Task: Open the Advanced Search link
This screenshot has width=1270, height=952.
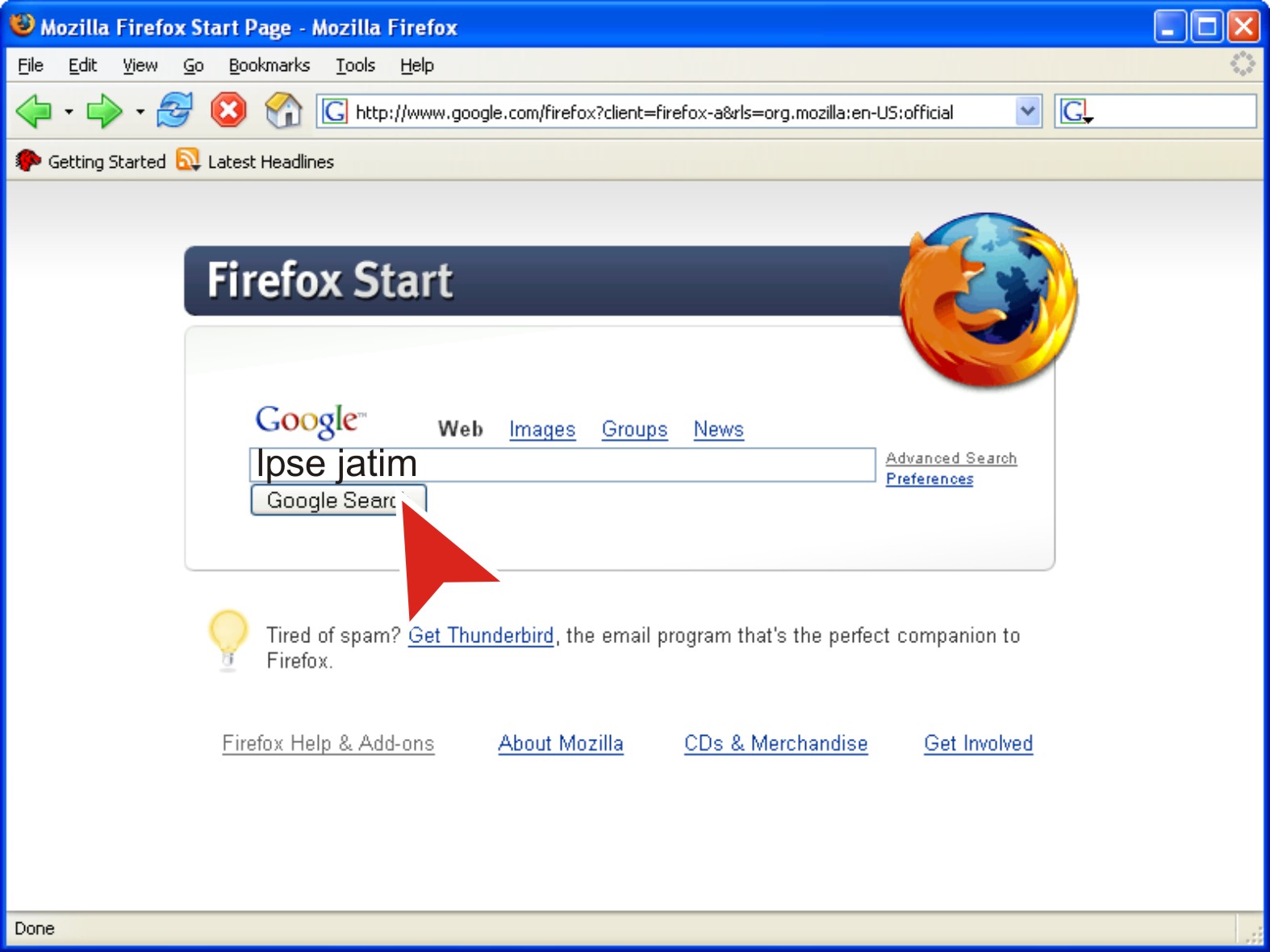Action: point(951,458)
